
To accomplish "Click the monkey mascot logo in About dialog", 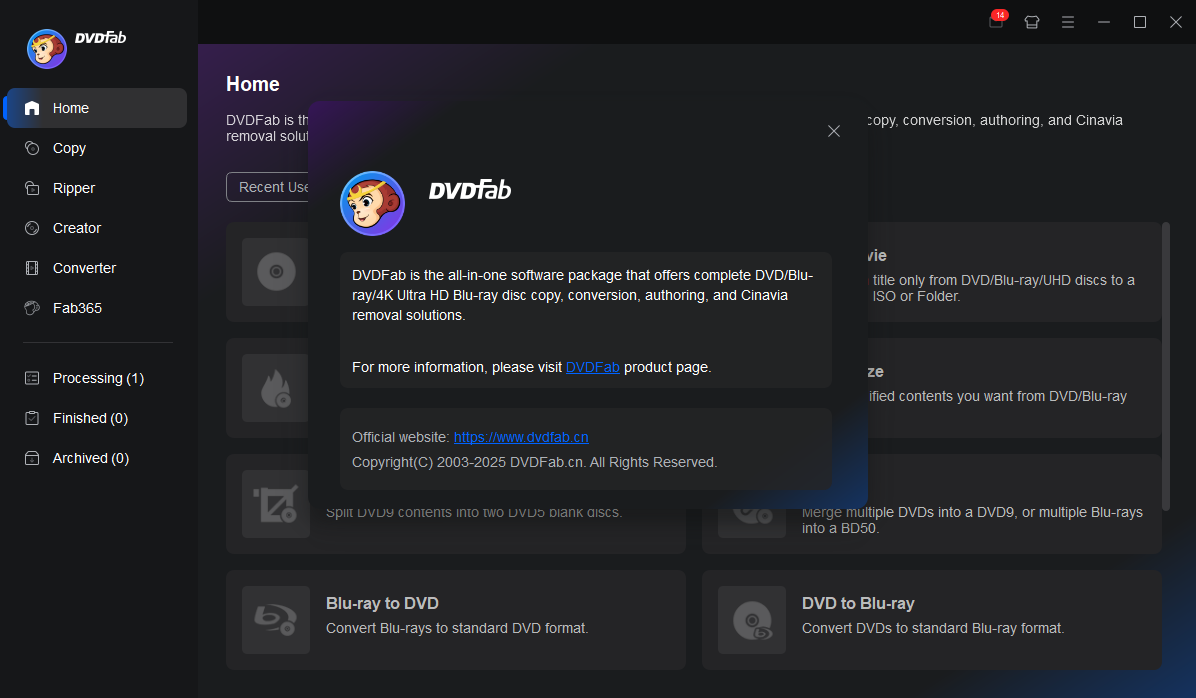I will (x=372, y=203).
